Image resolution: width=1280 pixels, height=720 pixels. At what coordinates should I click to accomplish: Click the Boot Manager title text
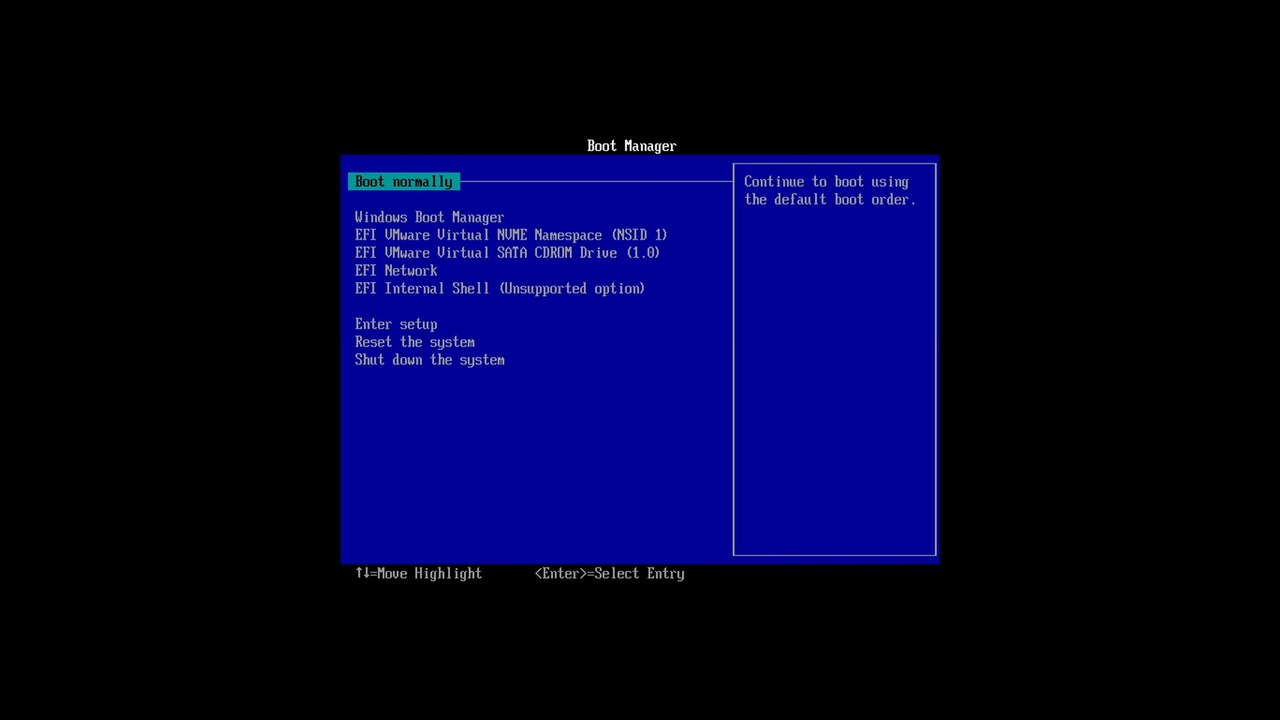pos(632,146)
